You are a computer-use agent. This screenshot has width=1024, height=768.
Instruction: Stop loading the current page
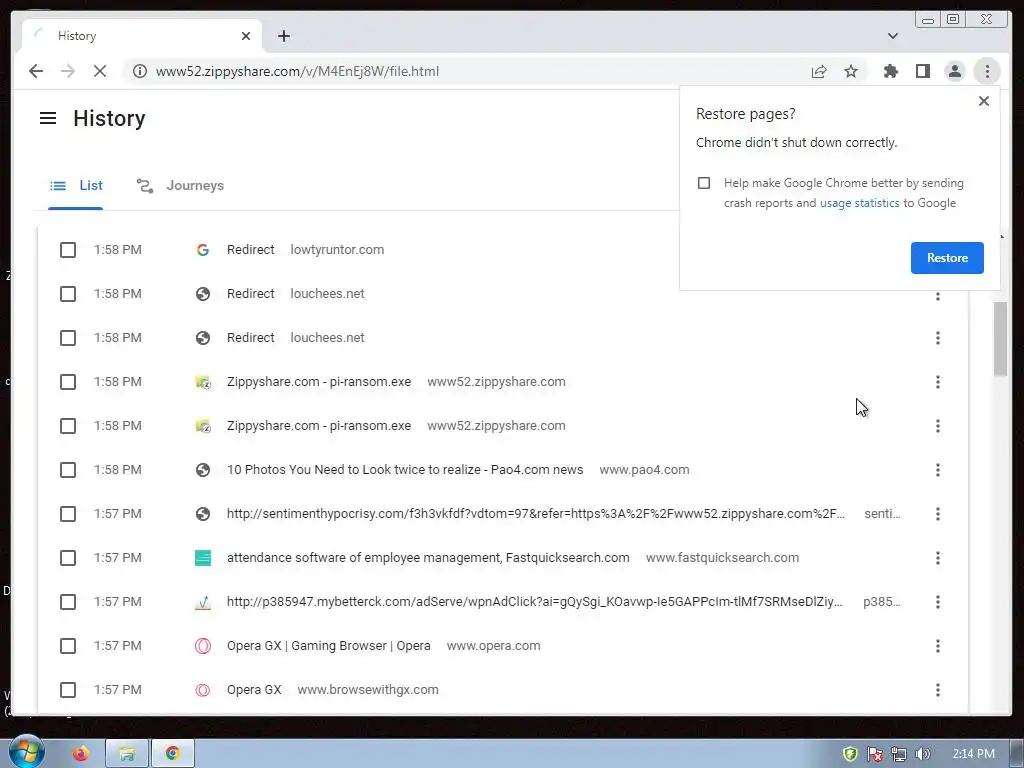click(100, 71)
